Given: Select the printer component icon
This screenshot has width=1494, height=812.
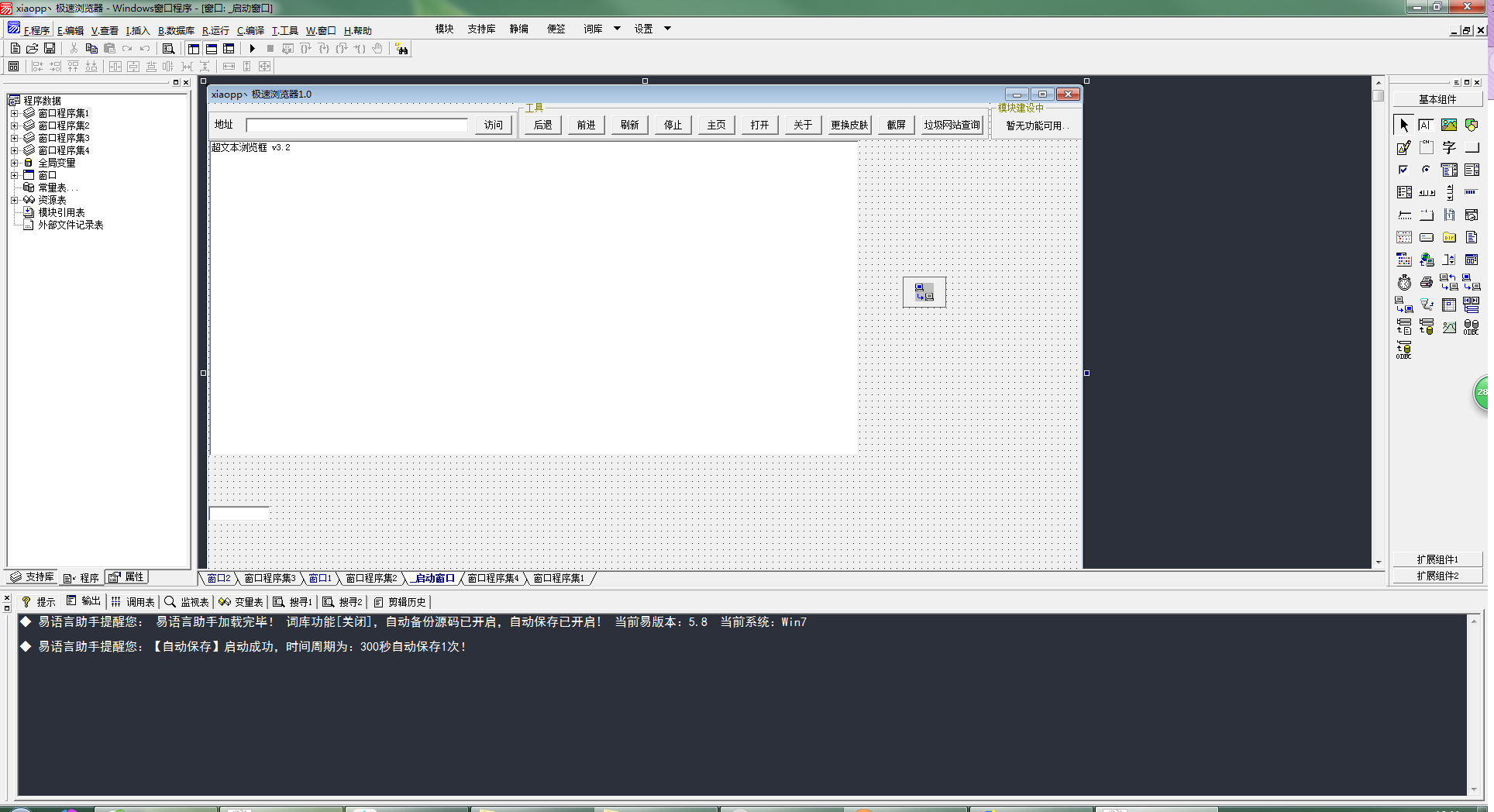Looking at the screenshot, I should [x=1427, y=282].
